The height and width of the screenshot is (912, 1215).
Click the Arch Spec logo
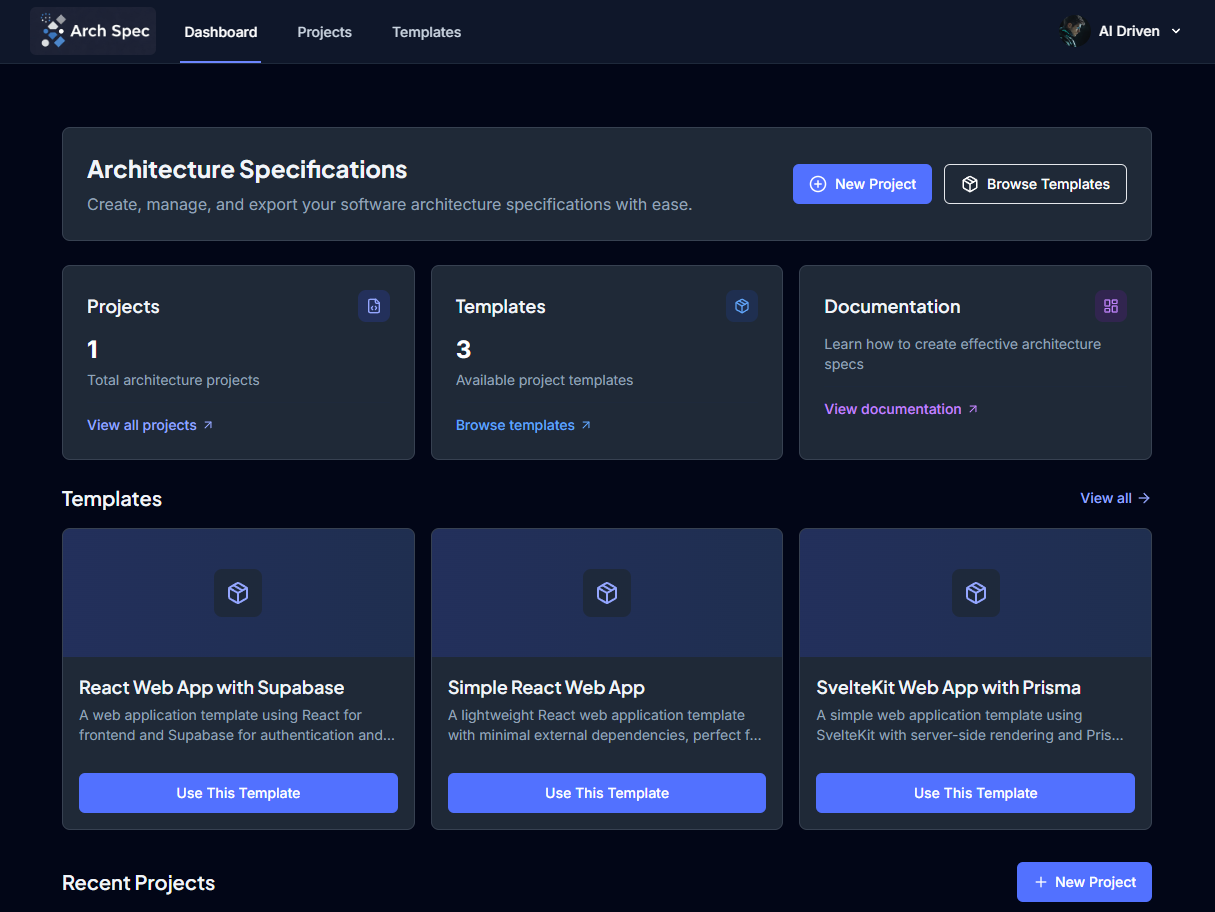(x=93, y=31)
